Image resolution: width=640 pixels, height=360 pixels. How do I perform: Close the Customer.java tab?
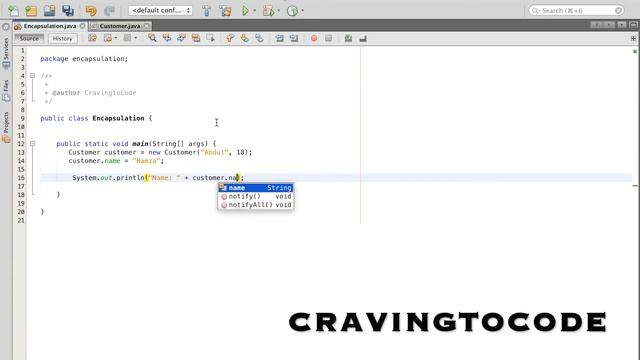[x=147, y=26]
